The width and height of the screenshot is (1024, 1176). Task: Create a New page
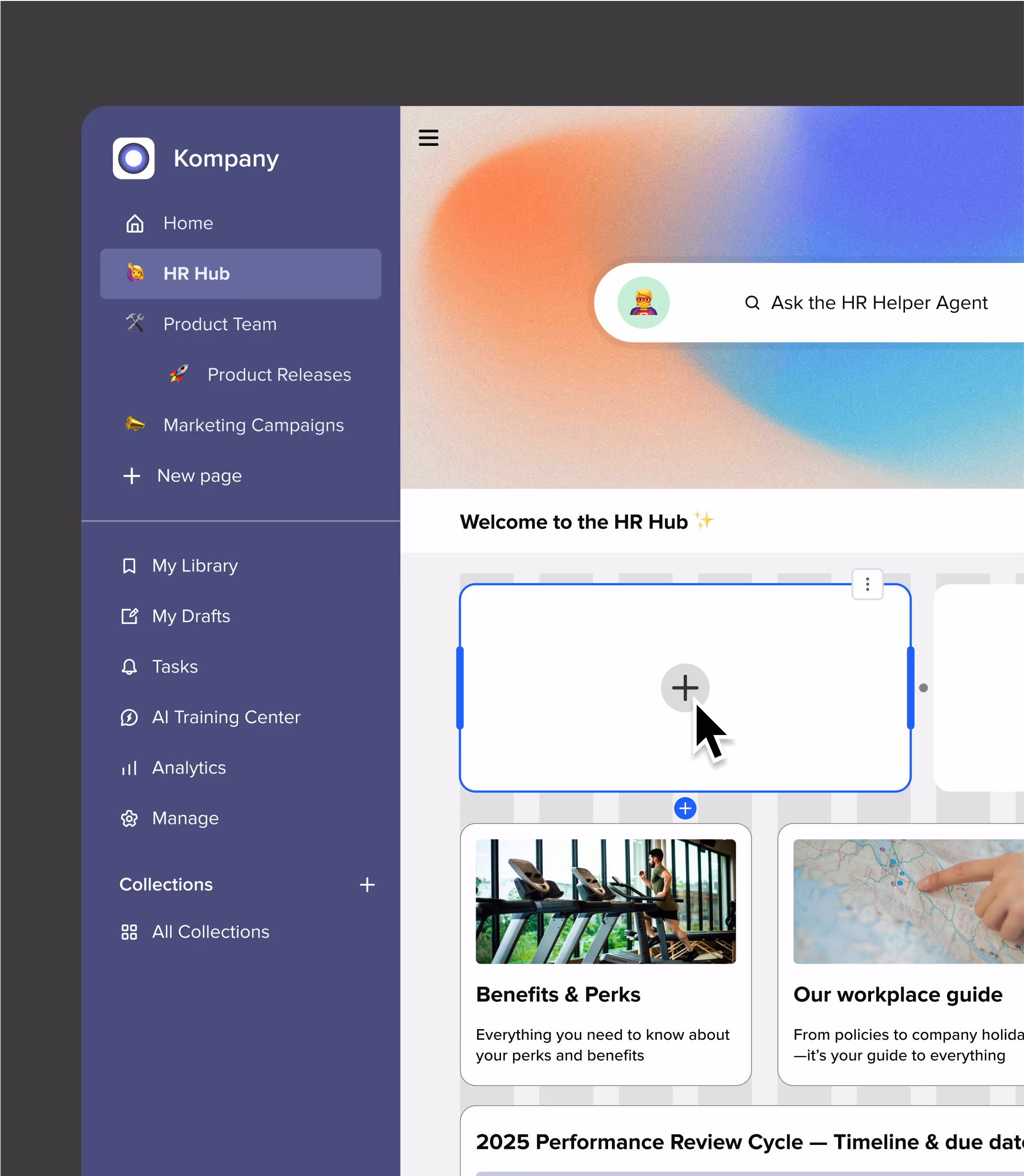pos(198,476)
